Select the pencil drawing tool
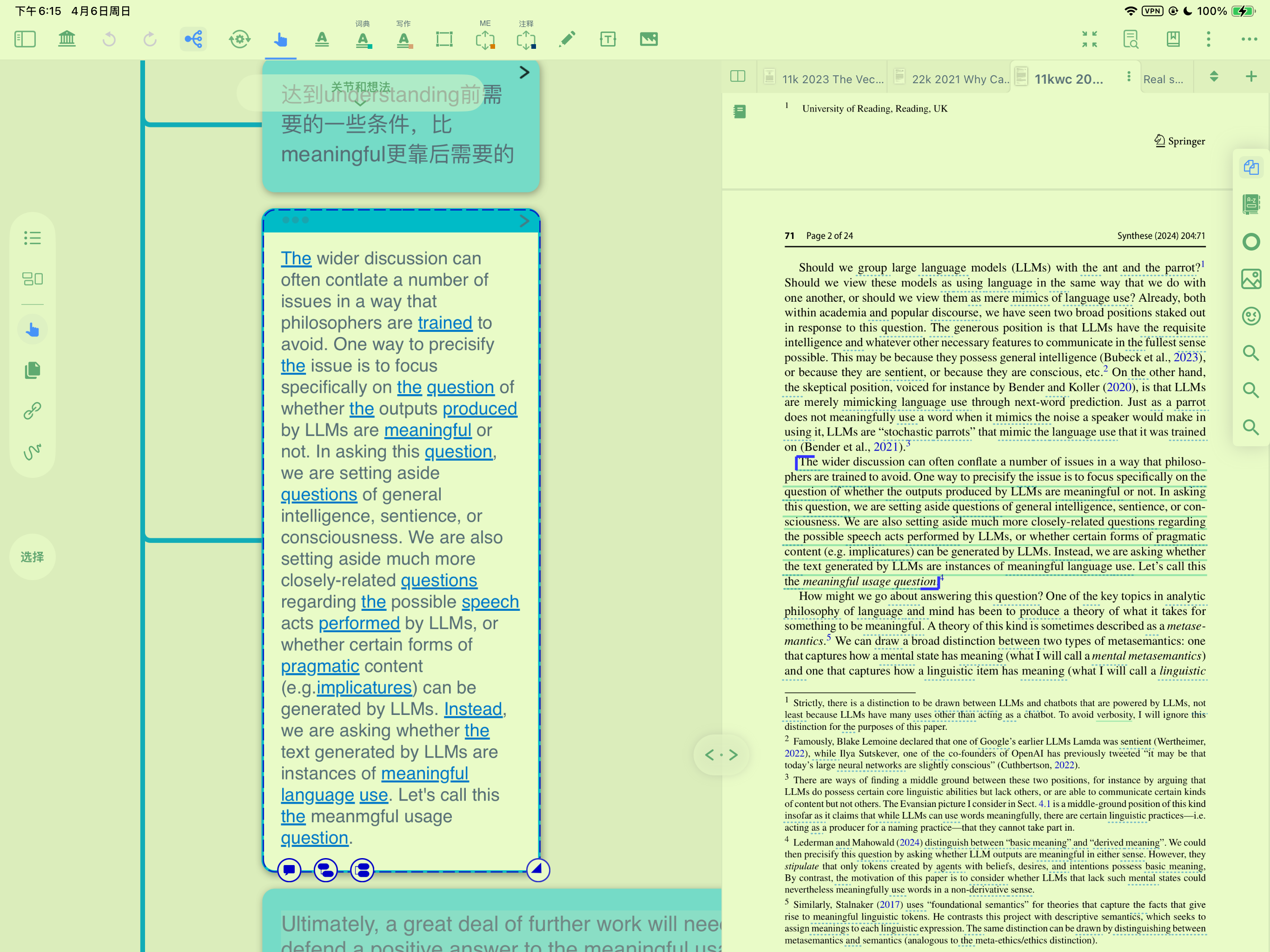 pos(567,39)
